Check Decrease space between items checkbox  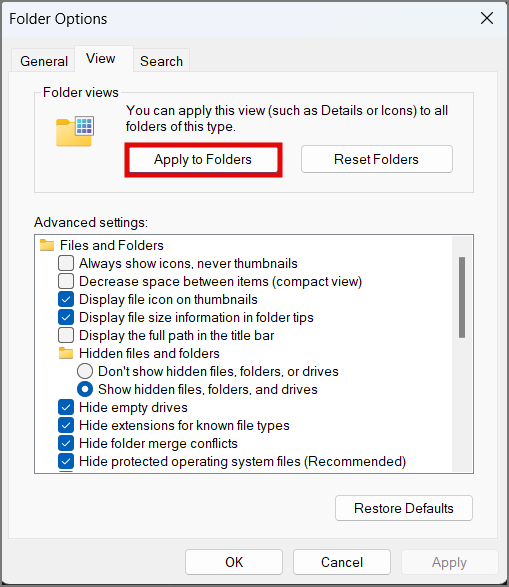point(66,281)
